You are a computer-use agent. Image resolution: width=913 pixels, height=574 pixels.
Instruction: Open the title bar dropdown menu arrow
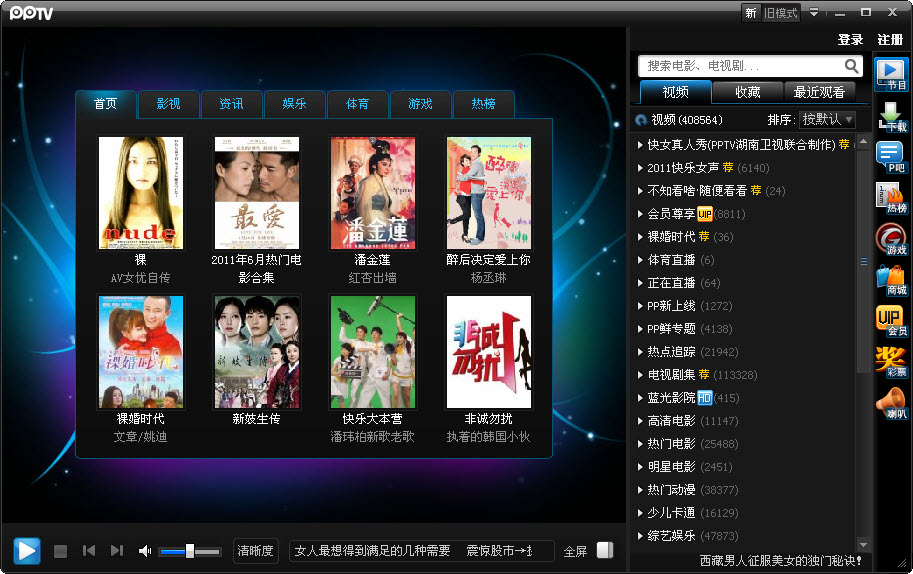(x=814, y=12)
